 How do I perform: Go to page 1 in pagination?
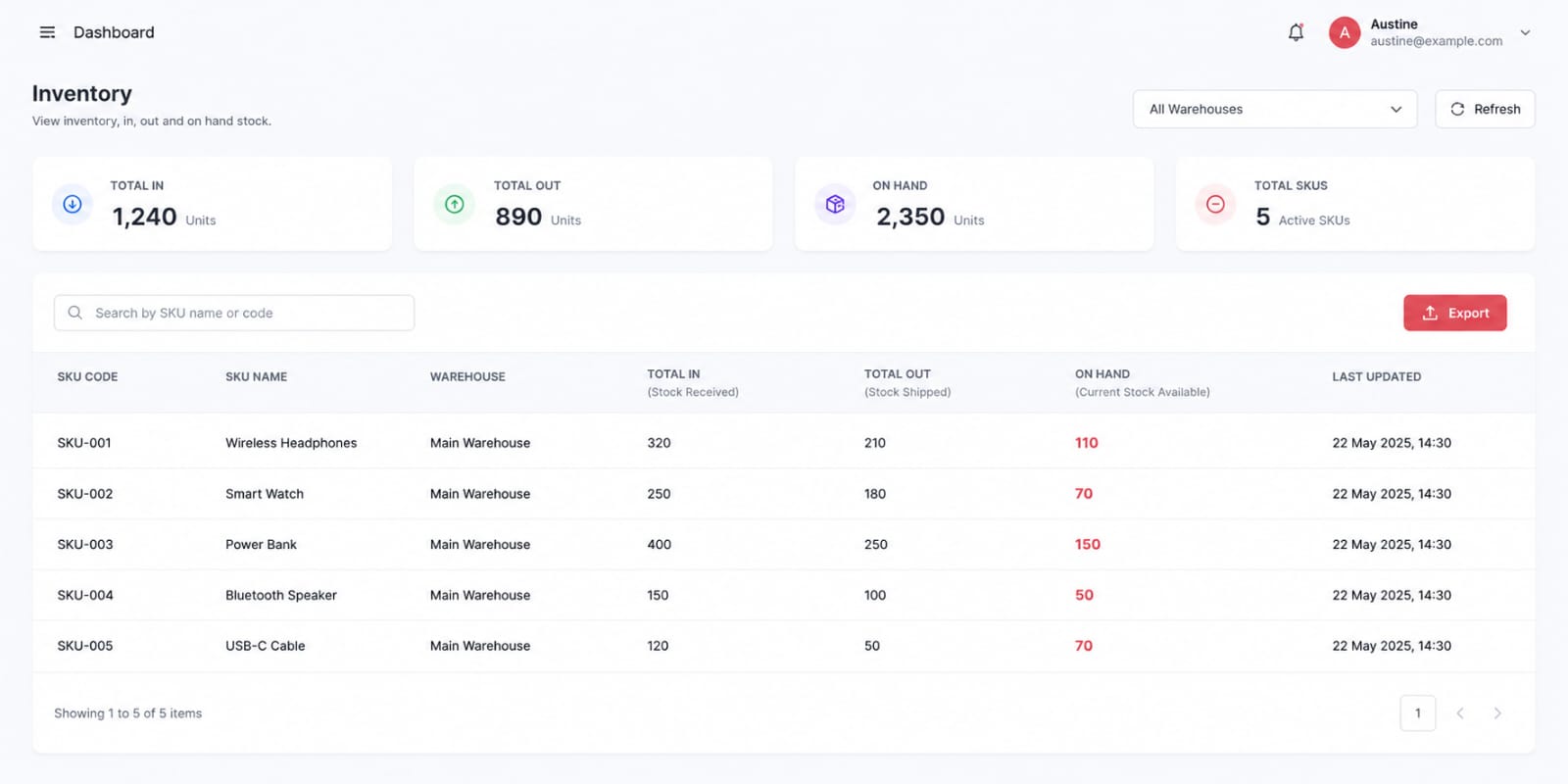[1418, 713]
